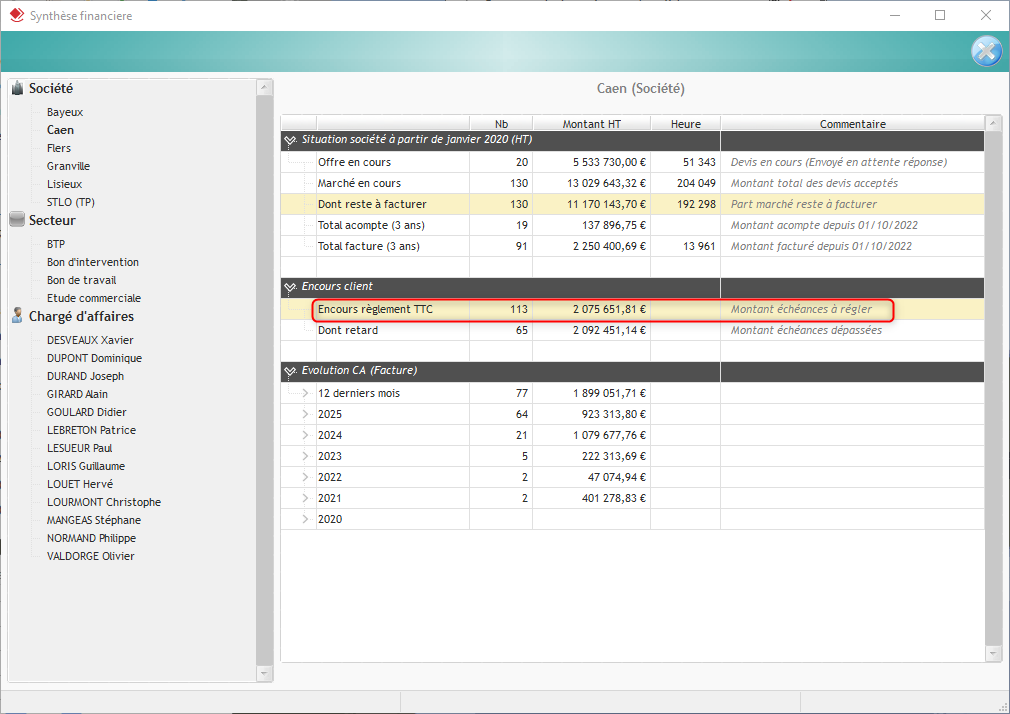Collapse the Evolution CA (Facture) section
The image size is (1010, 714).
(x=290, y=371)
